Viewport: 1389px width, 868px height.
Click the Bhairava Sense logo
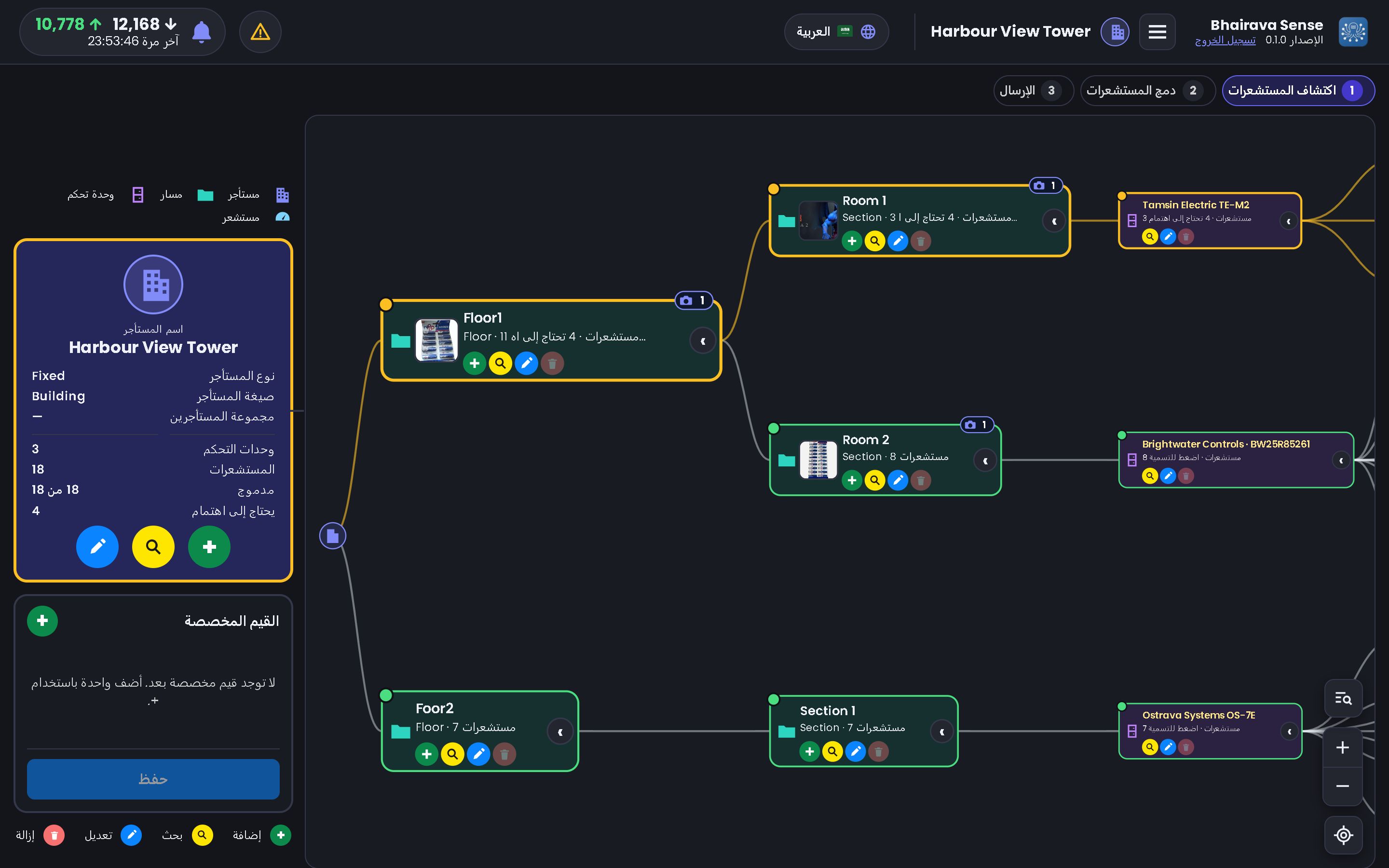[x=1353, y=31]
